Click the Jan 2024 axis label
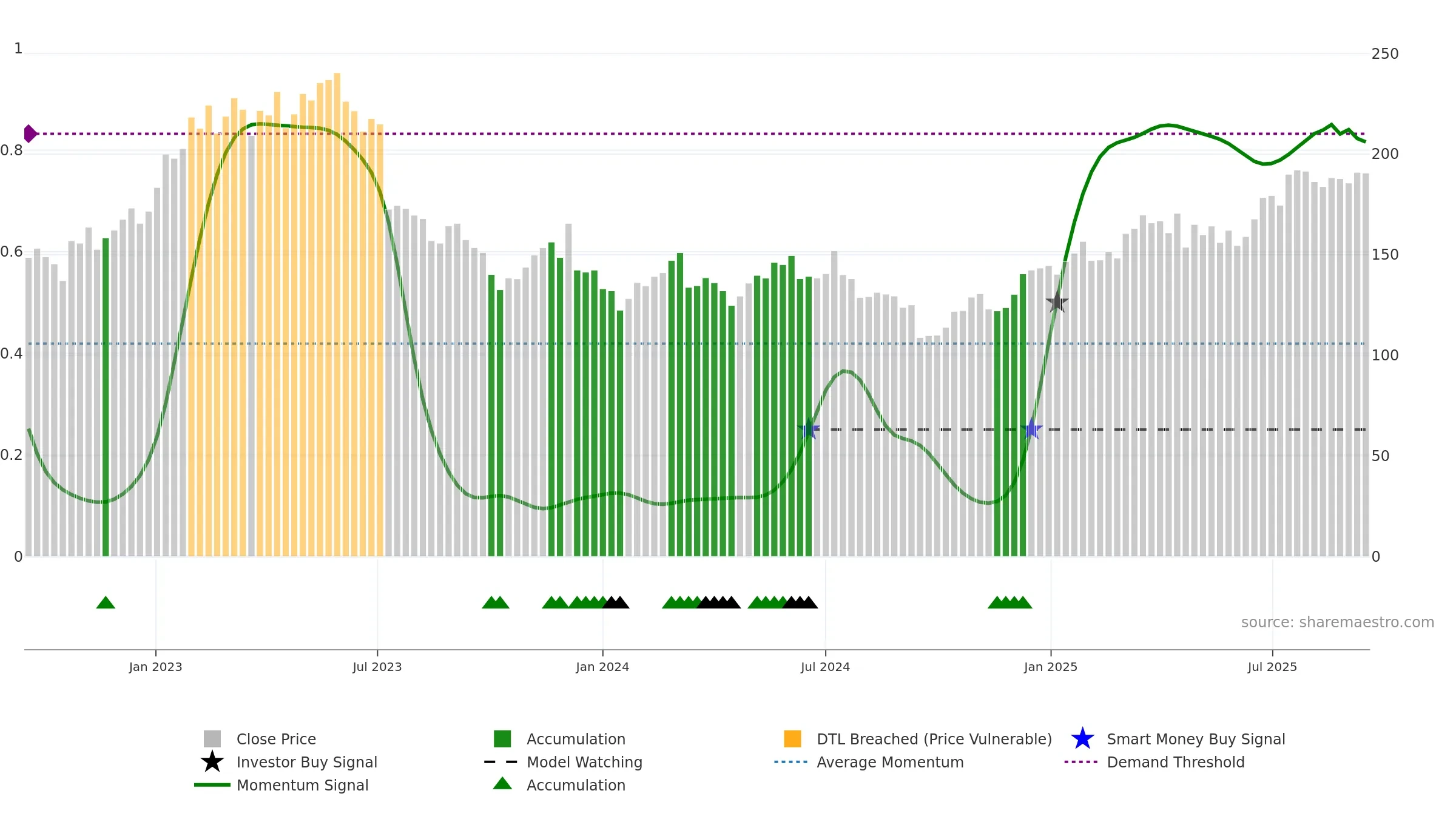1456x819 pixels. tap(602, 667)
